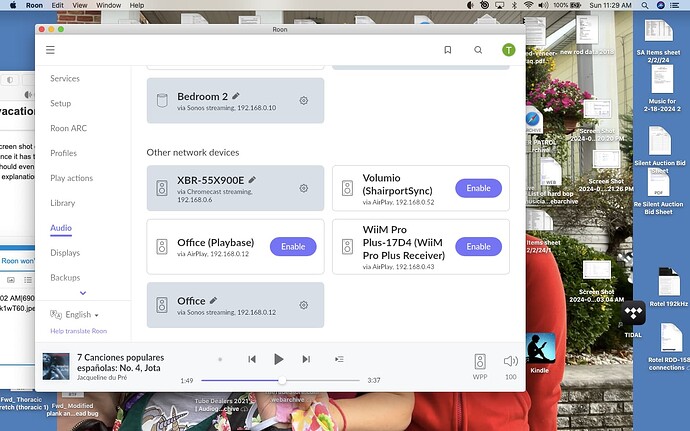Viewport: 690px width, 431px height.
Task: Open the Roon application menu
Action: 34,5
